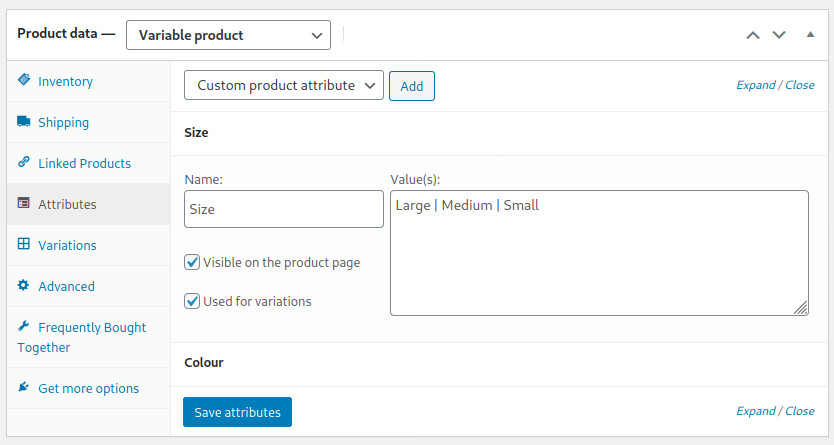Uncheck Used for variations checkbox
The image size is (834, 445).
[x=192, y=301]
